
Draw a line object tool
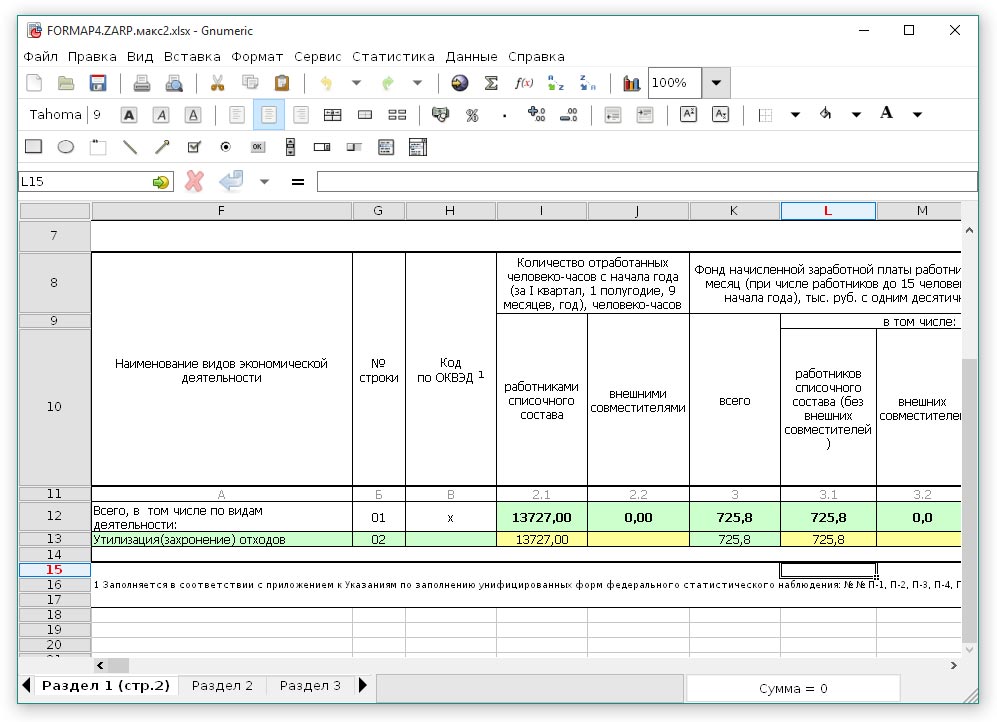130,147
